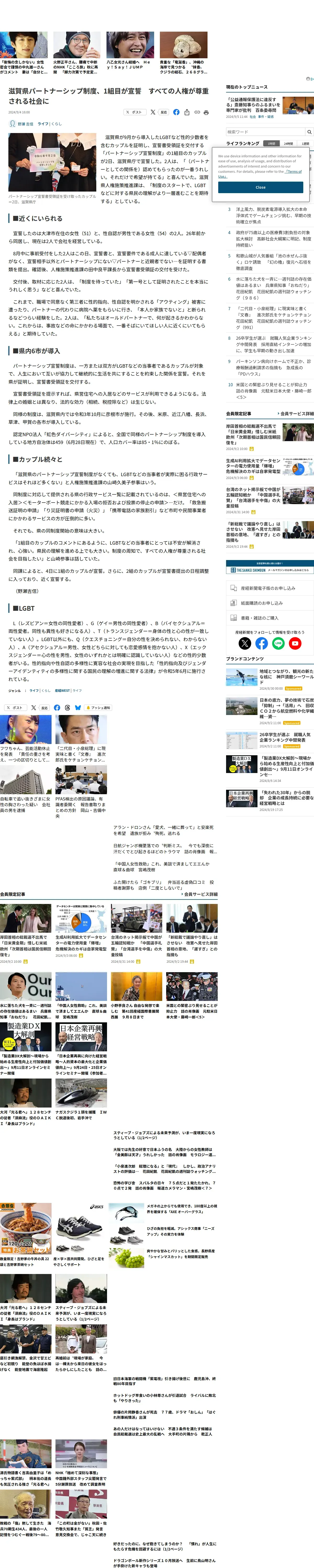Open スティーブ・ジョブズによる未来予測 text link
This screenshot has width=314, height=1568.
pos(164,1135)
